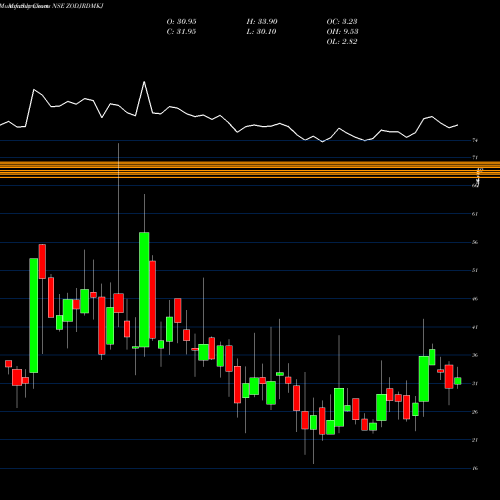Click the price axis label 16
Screen dimensions: 500x500
coord(475,468)
